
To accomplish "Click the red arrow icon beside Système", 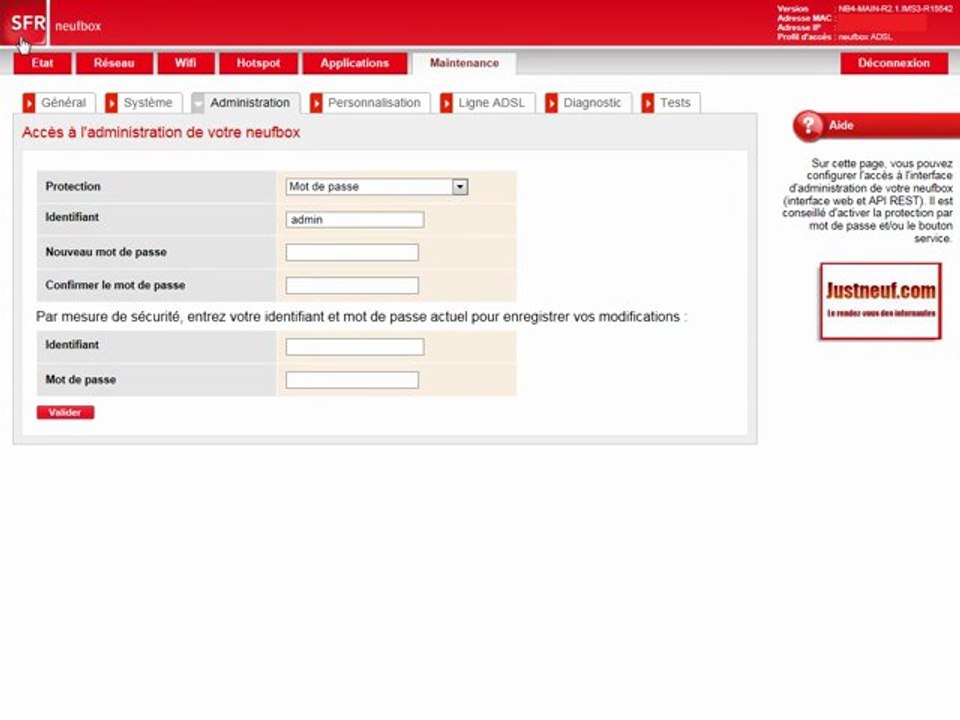I will click(111, 103).
